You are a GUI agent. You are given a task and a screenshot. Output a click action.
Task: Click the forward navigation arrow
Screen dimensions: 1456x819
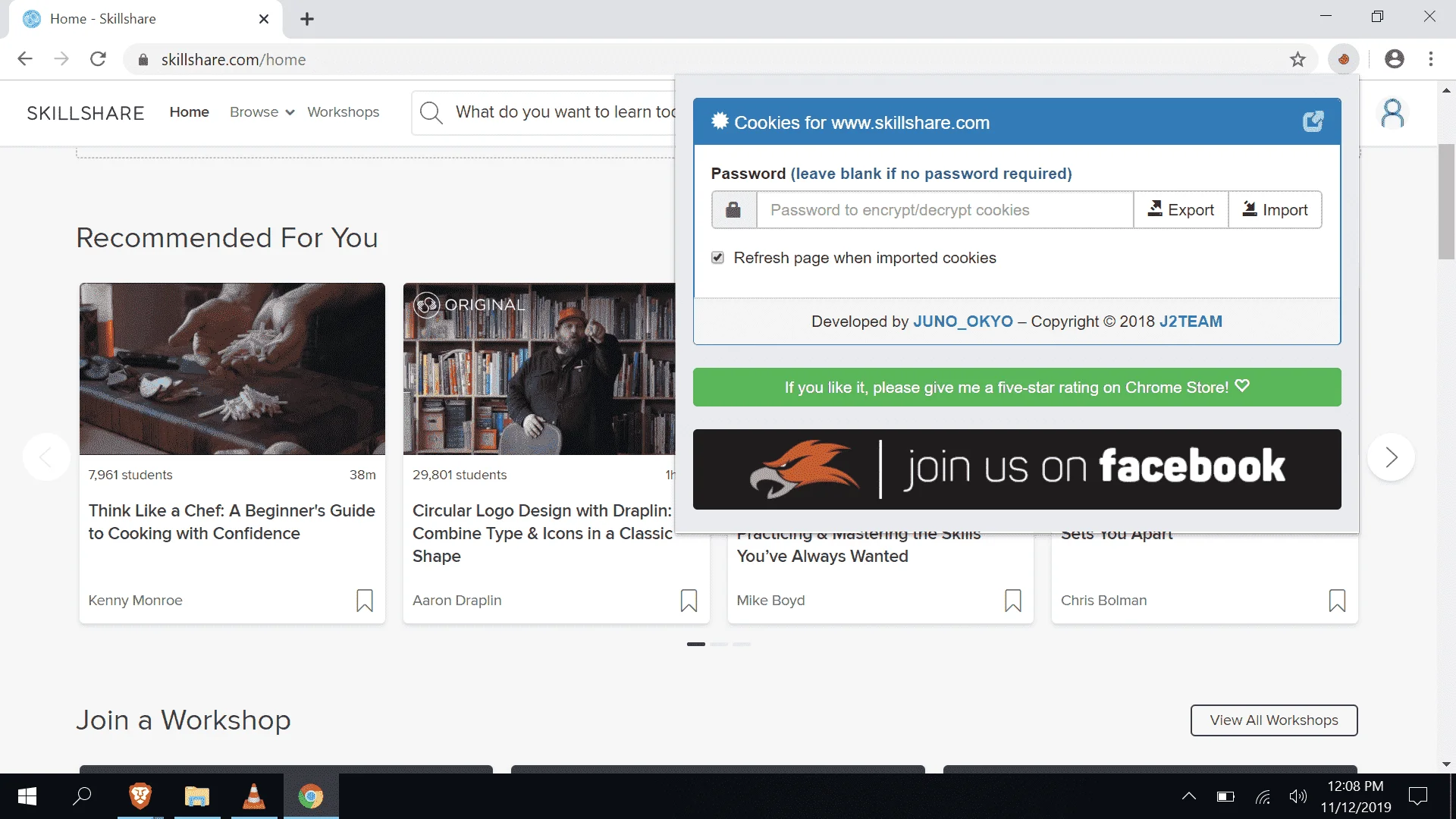[61, 59]
